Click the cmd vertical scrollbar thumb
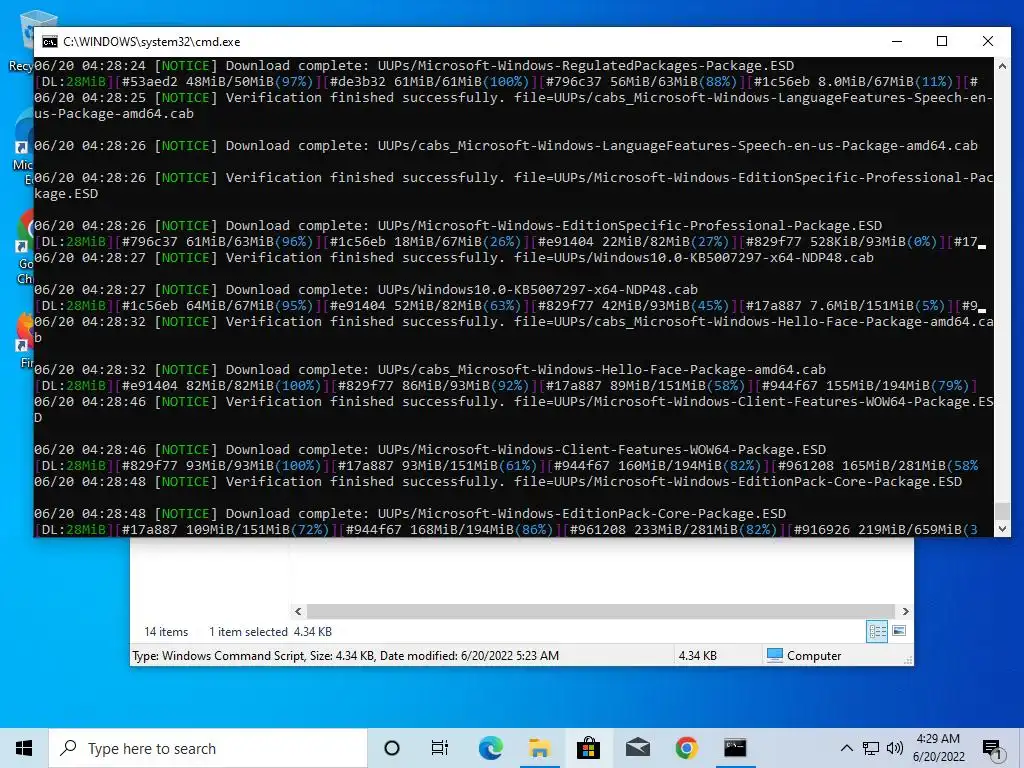The image size is (1024, 768). (x=1002, y=511)
